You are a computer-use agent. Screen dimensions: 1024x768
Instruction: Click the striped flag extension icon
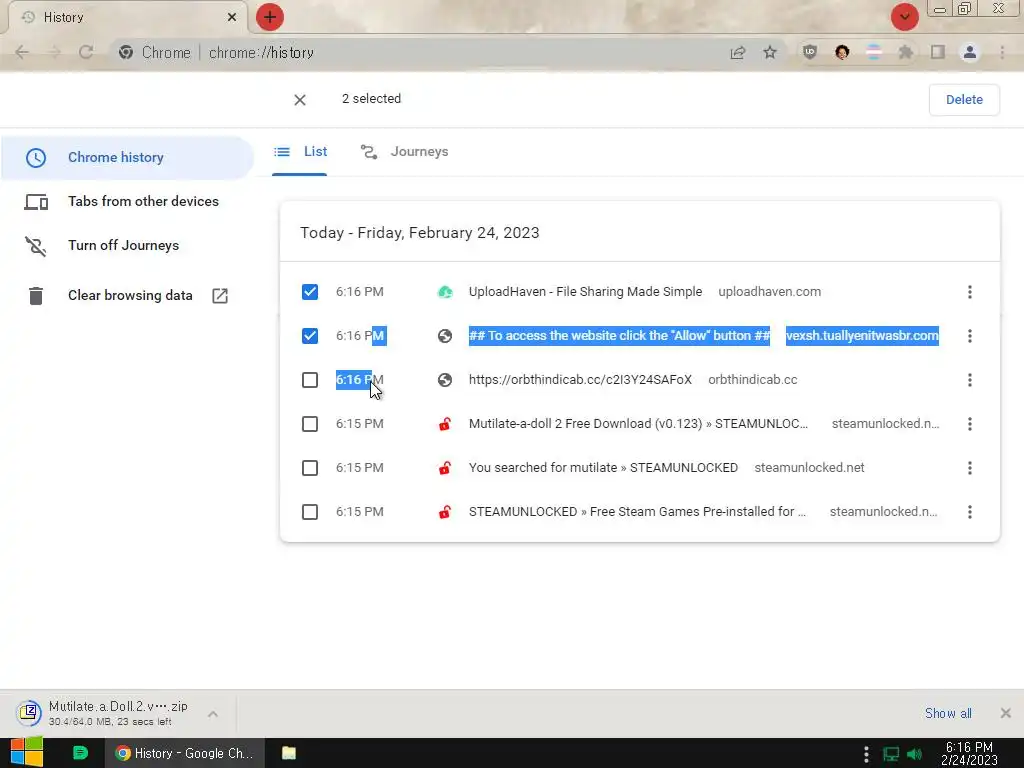tap(873, 52)
